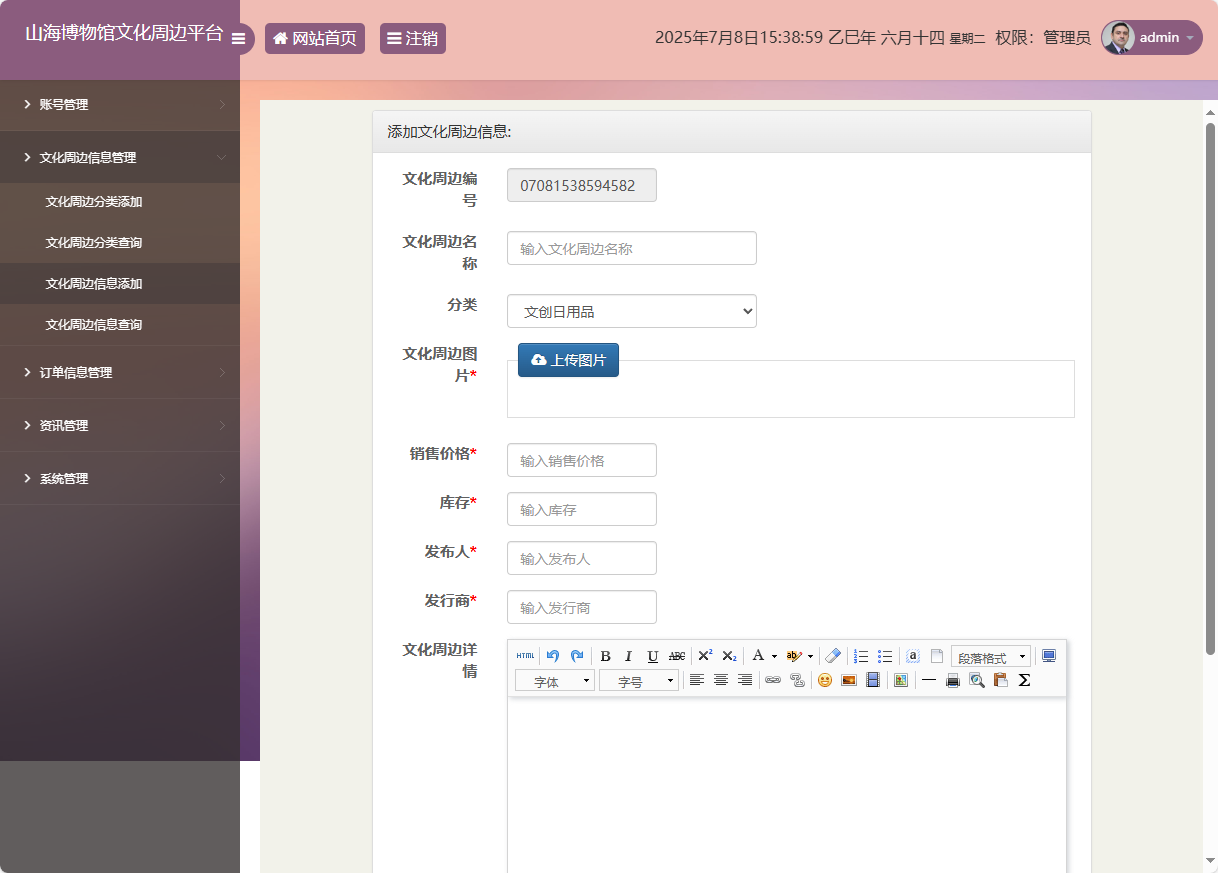This screenshot has height=873, width=1218.
Task: Insert an image via the editor image icon
Action: pyautogui.click(x=848, y=680)
